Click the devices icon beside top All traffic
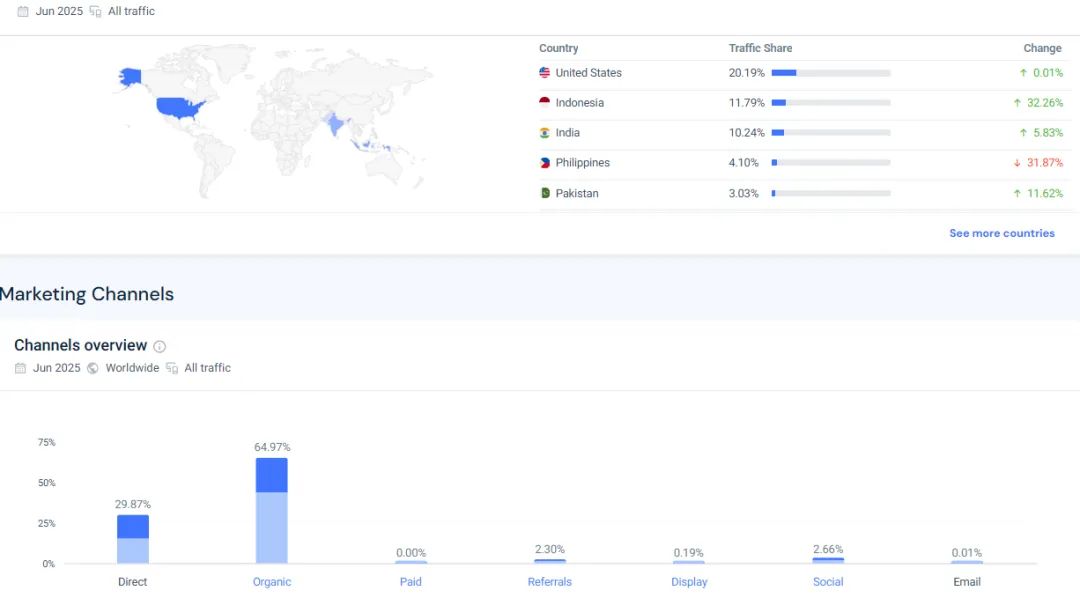Image resolution: width=1080 pixels, height=613 pixels. [95, 11]
